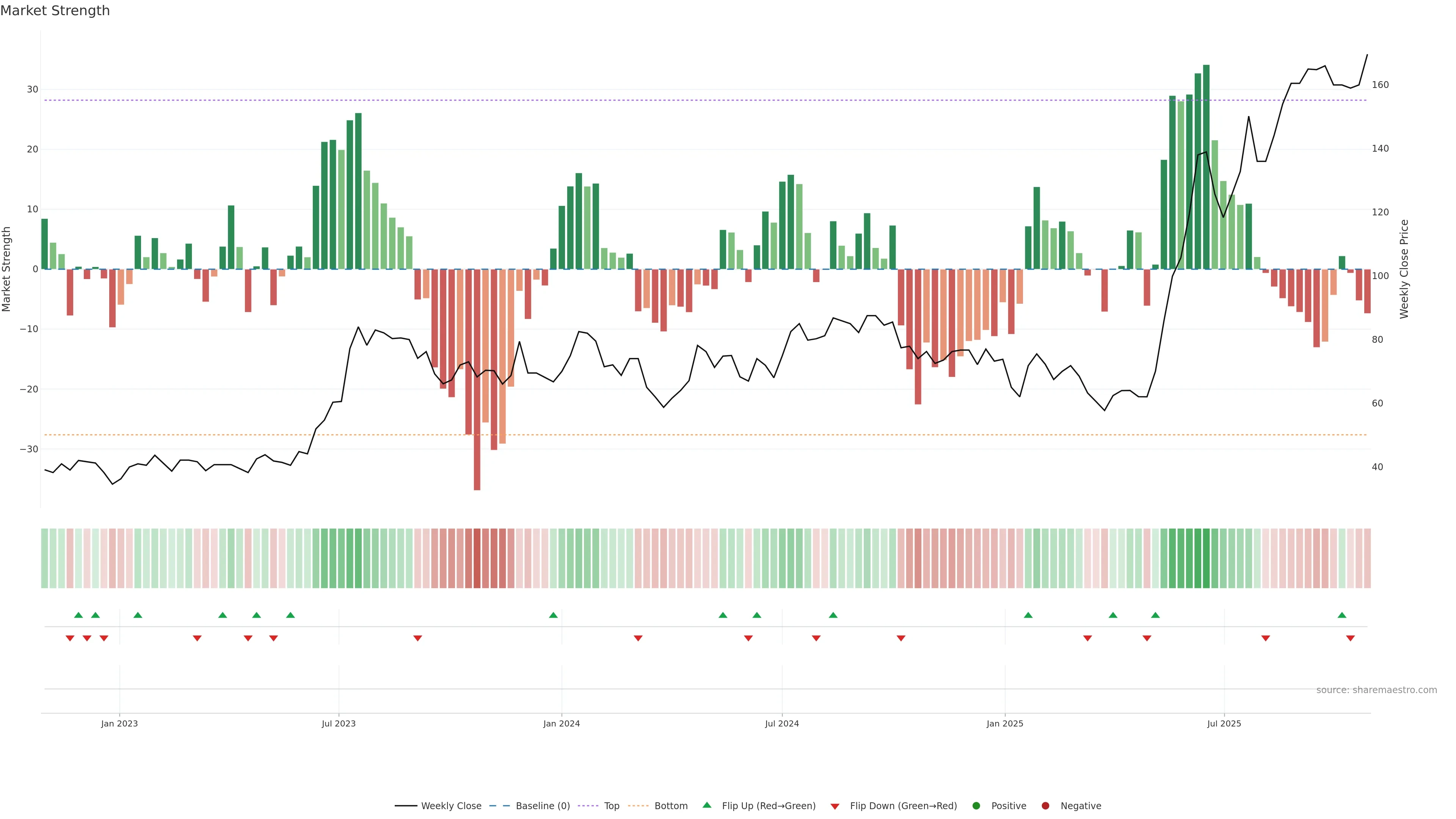The height and width of the screenshot is (819, 1456).
Task: Click the Jul 2023 x-axis label
Action: point(339,723)
